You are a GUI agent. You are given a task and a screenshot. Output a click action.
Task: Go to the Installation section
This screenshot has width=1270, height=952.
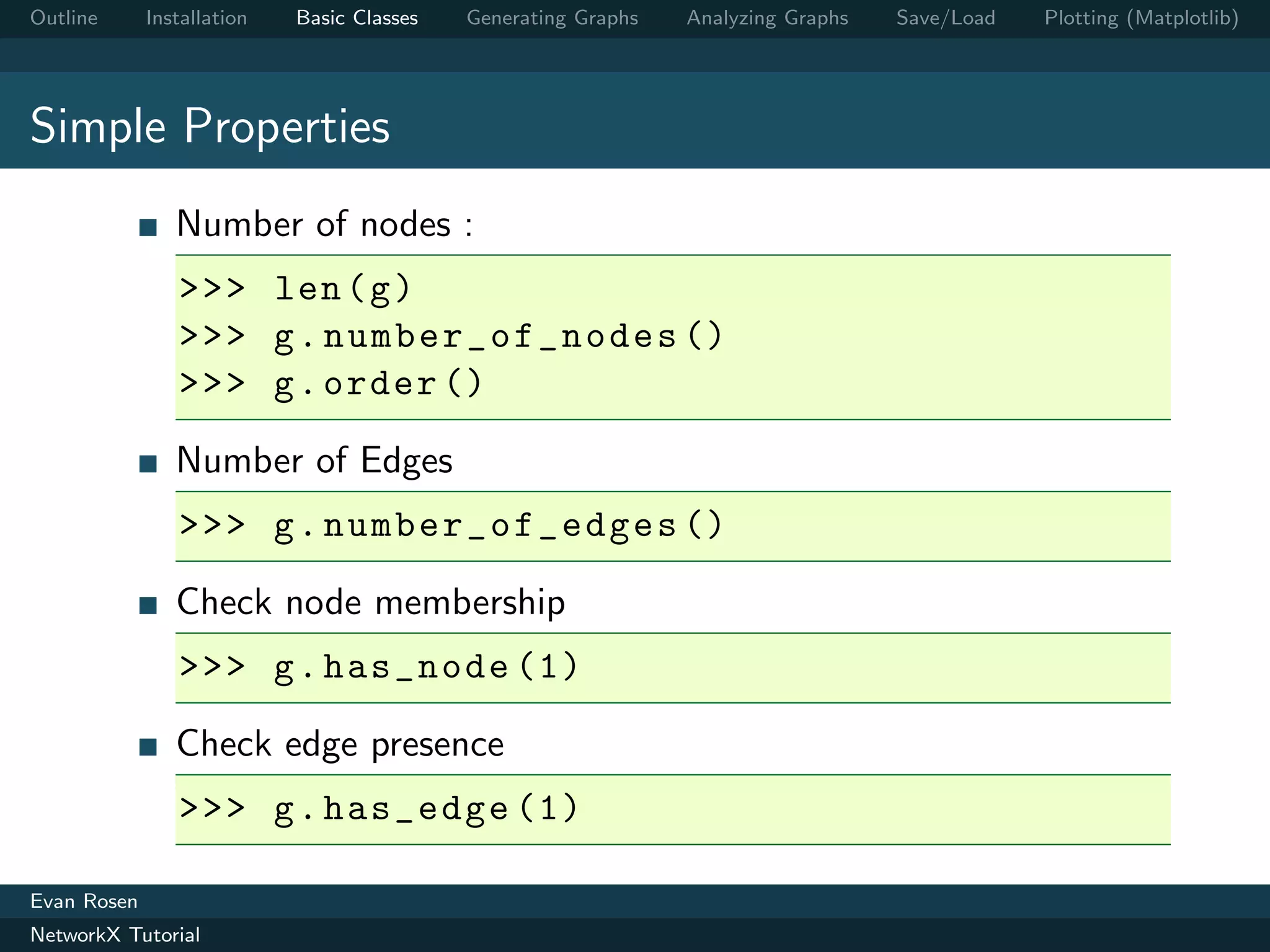[x=197, y=18]
